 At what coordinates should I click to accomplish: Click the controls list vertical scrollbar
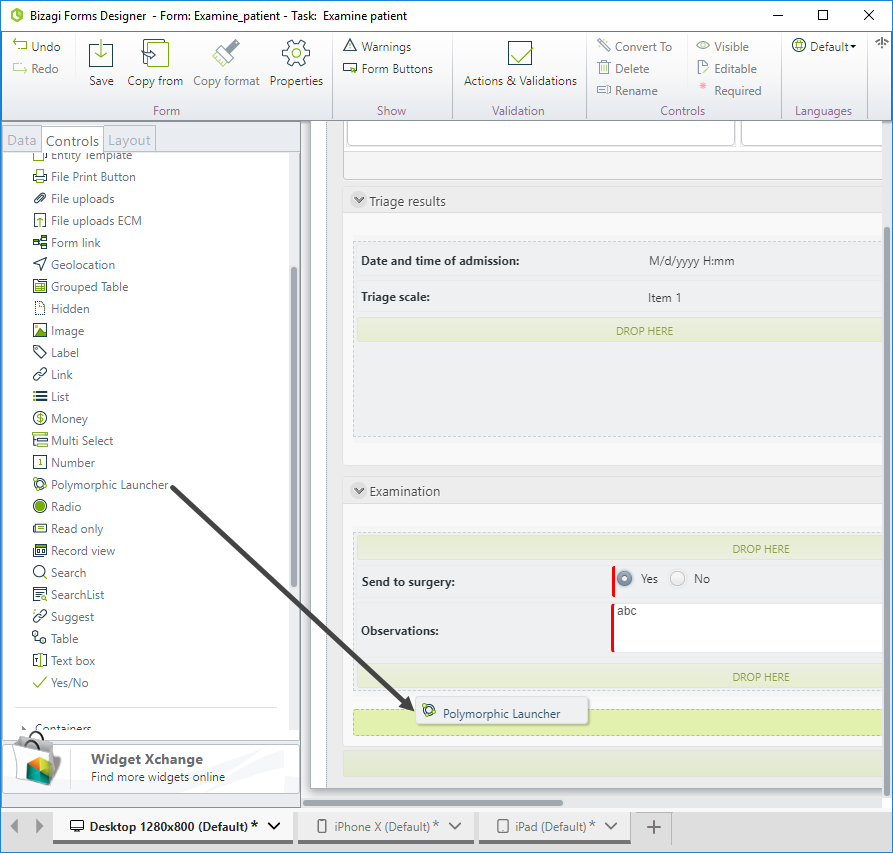pos(294,427)
